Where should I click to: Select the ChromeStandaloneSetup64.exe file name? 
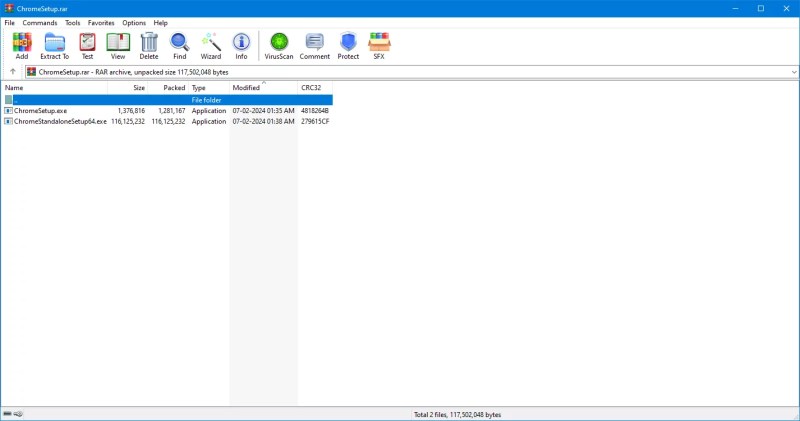coord(60,121)
